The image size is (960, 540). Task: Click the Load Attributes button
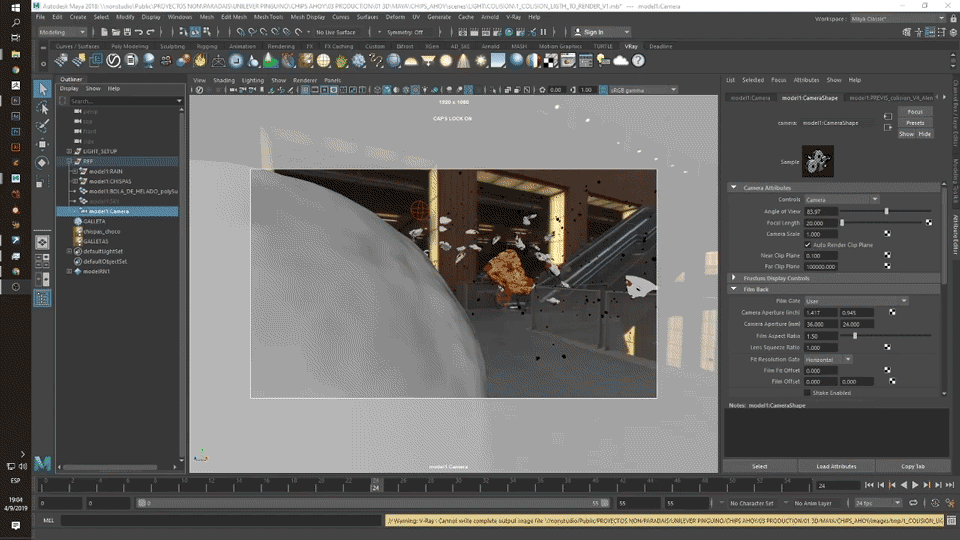(x=836, y=467)
